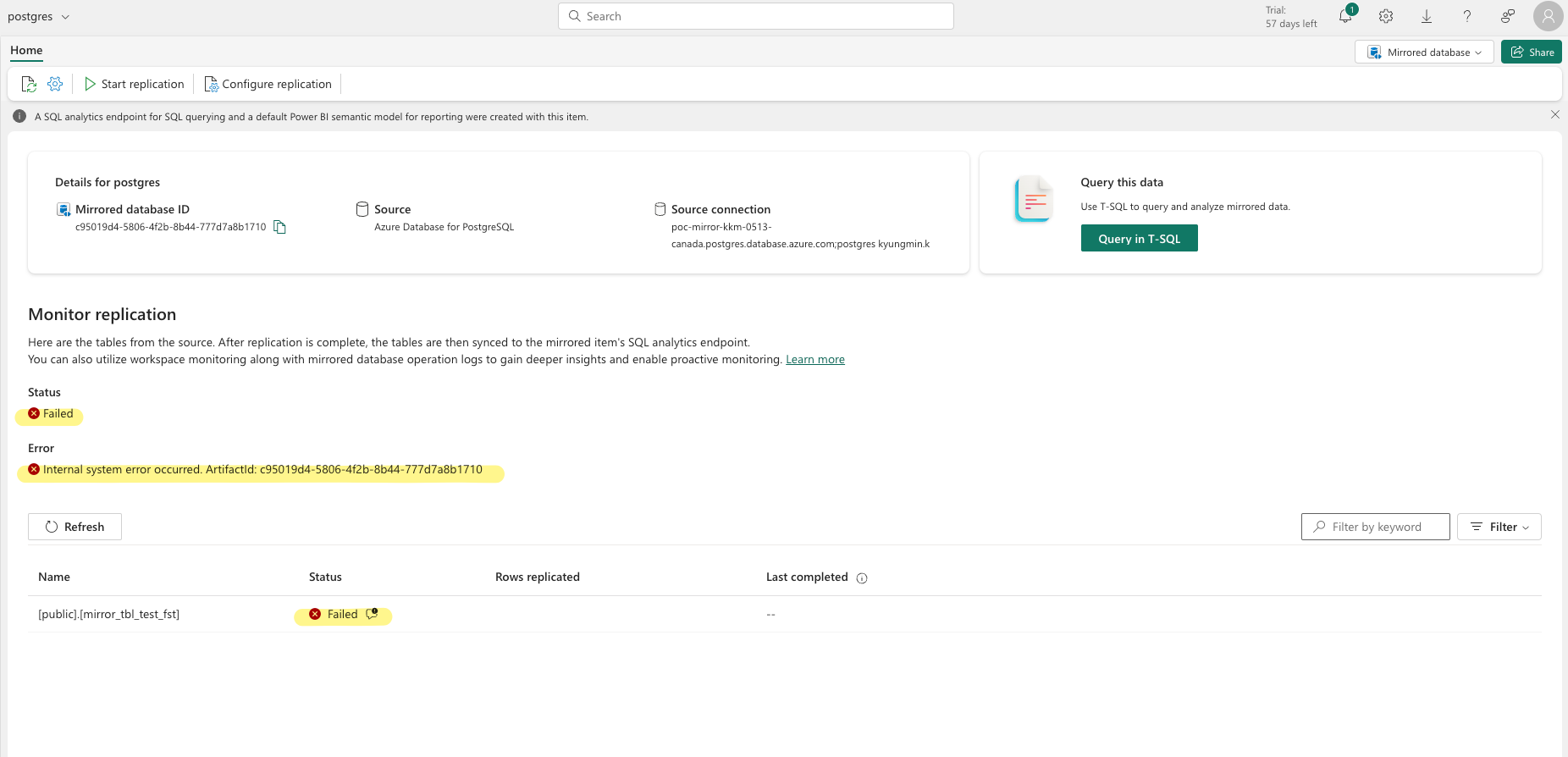Click the Name column header
1568x757 pixels.
pos(54,577)
